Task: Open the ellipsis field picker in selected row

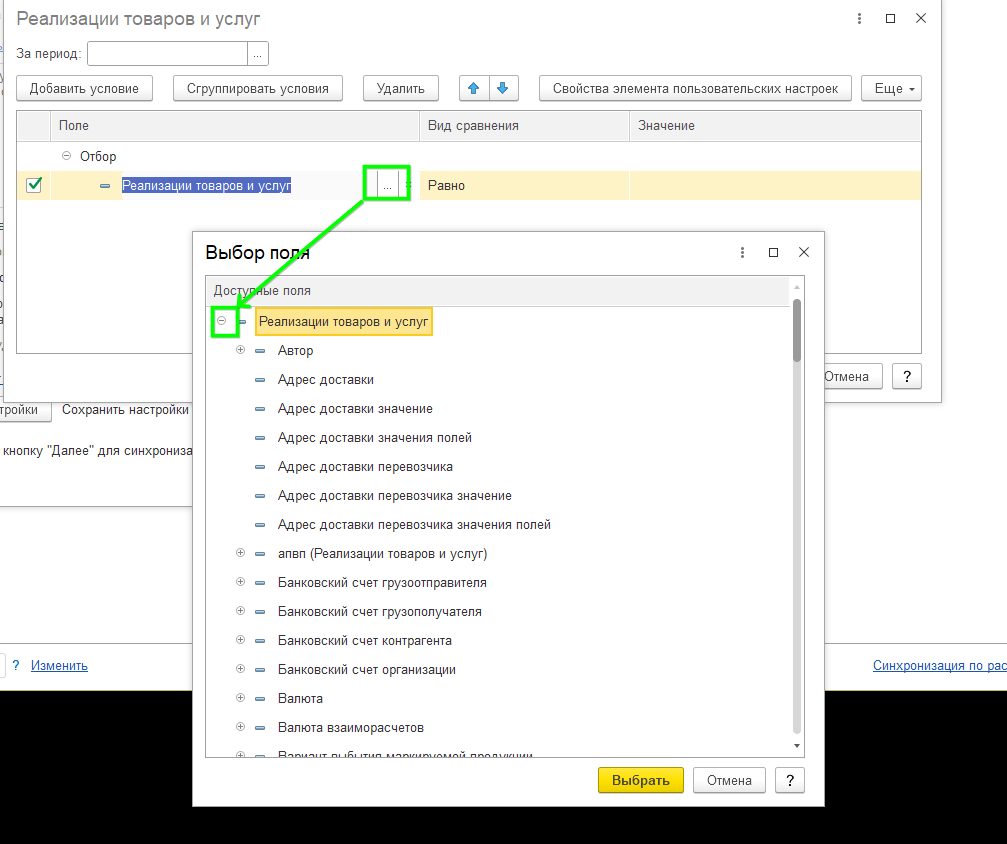Action: tap(386, 185)
